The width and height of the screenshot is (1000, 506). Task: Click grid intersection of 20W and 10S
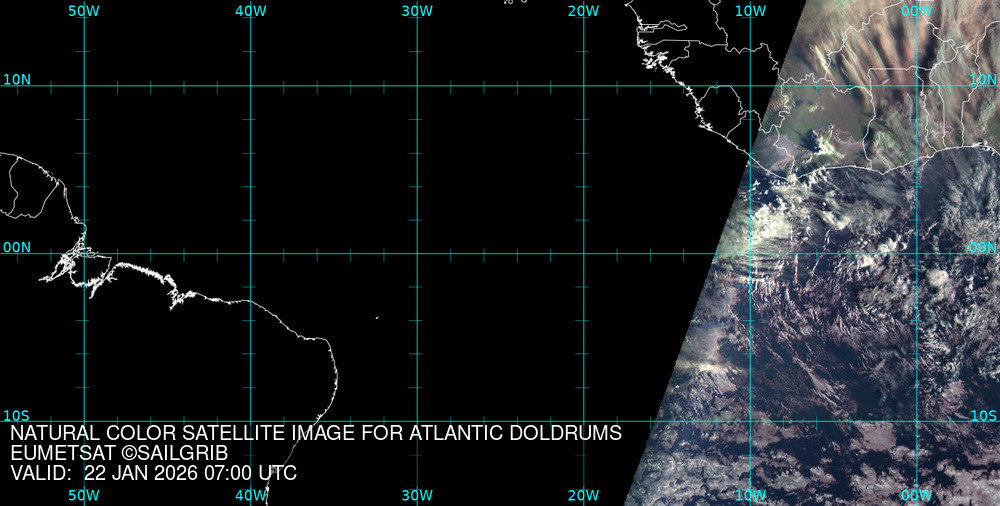point(583,421)
